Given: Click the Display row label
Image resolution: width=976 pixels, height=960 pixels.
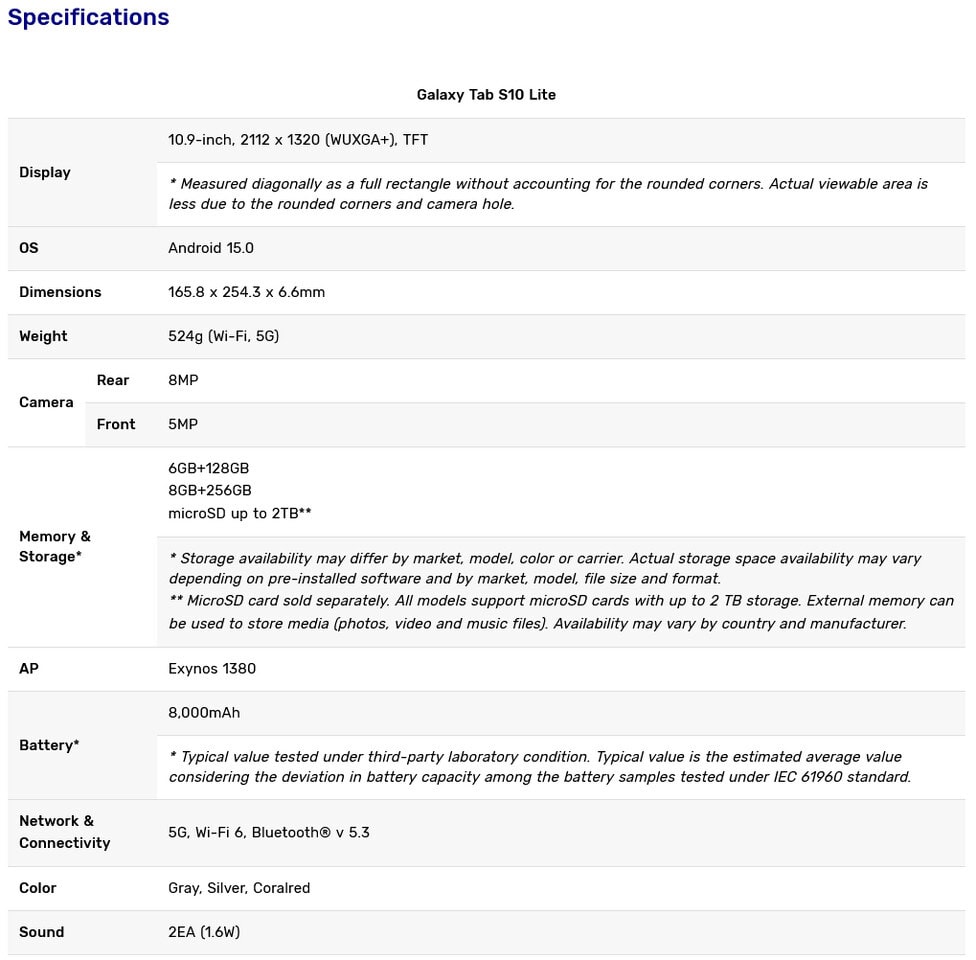Looking at the screenshot, I should pos(45,172).
